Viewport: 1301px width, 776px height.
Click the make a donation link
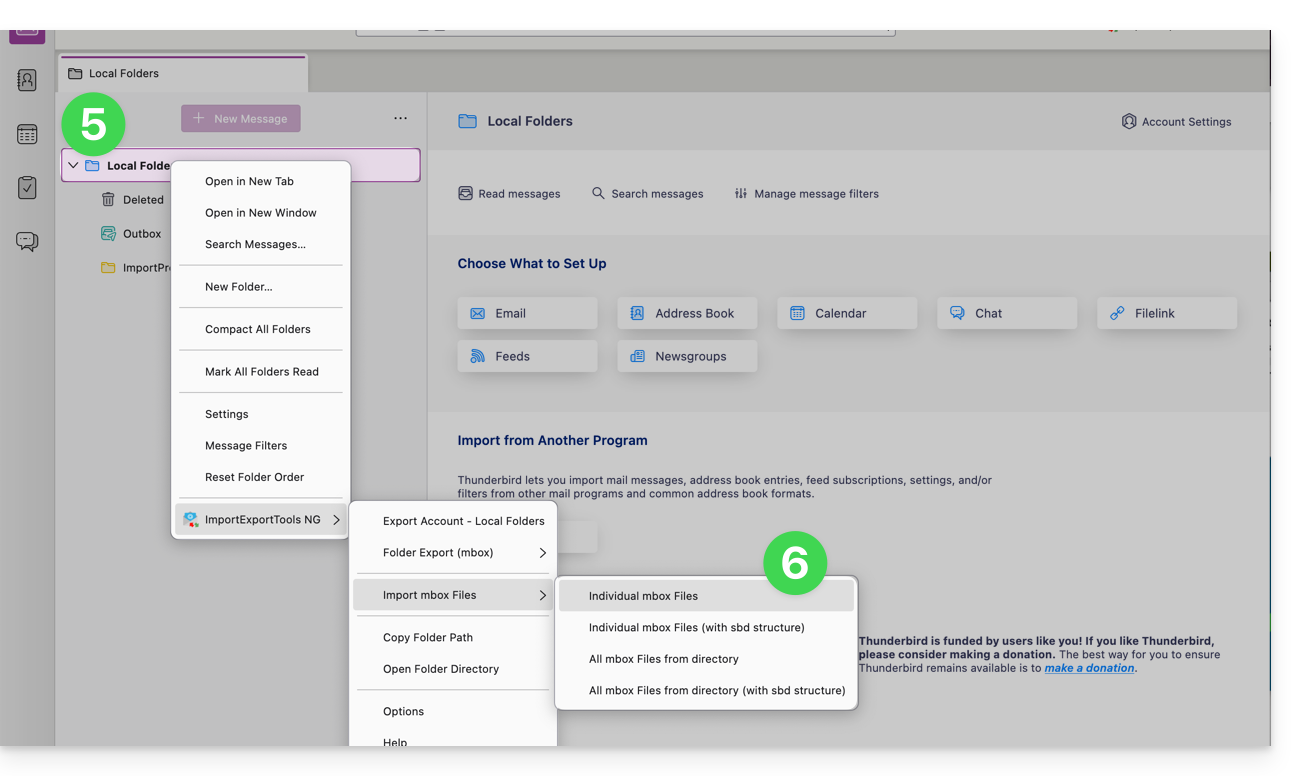coord(1089,668)
